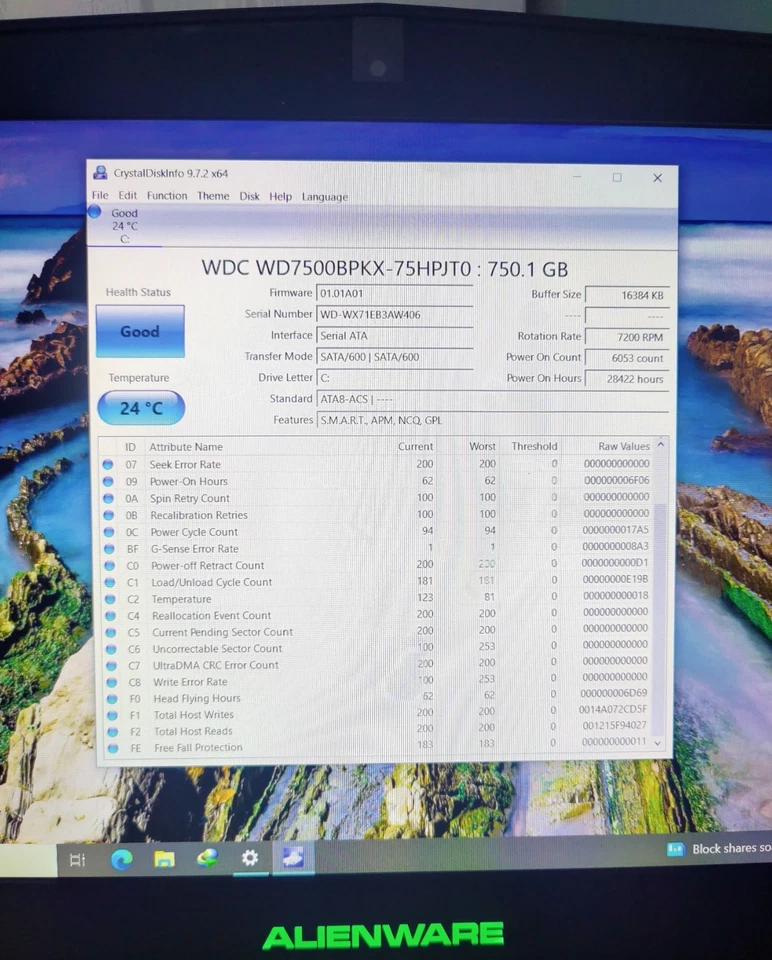Open Microsoft Edge from the taskbar

122,860
